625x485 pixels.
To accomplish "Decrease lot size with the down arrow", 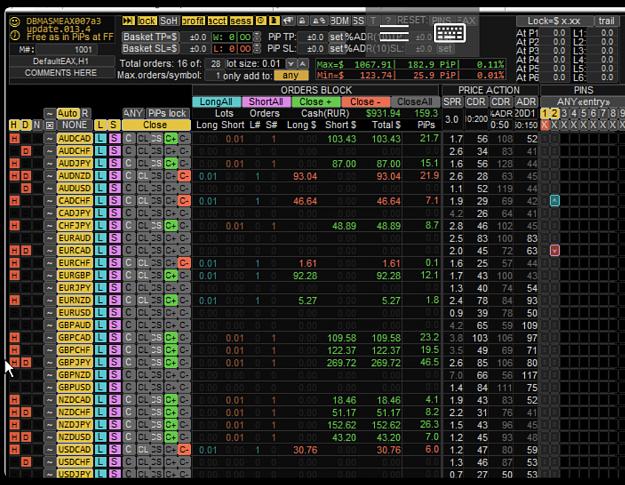I will [291, 64].
